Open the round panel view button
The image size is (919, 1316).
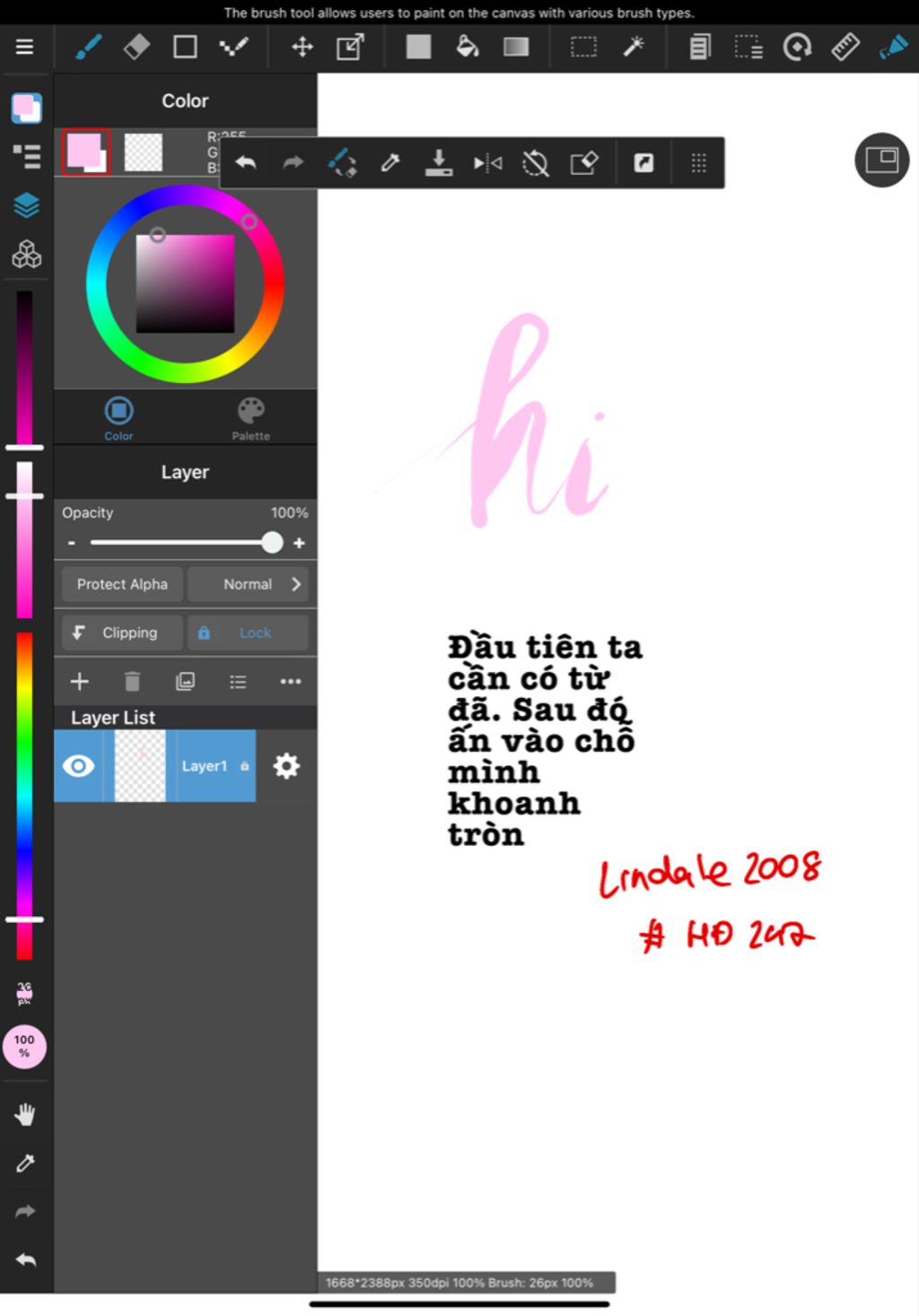point(882,160)
